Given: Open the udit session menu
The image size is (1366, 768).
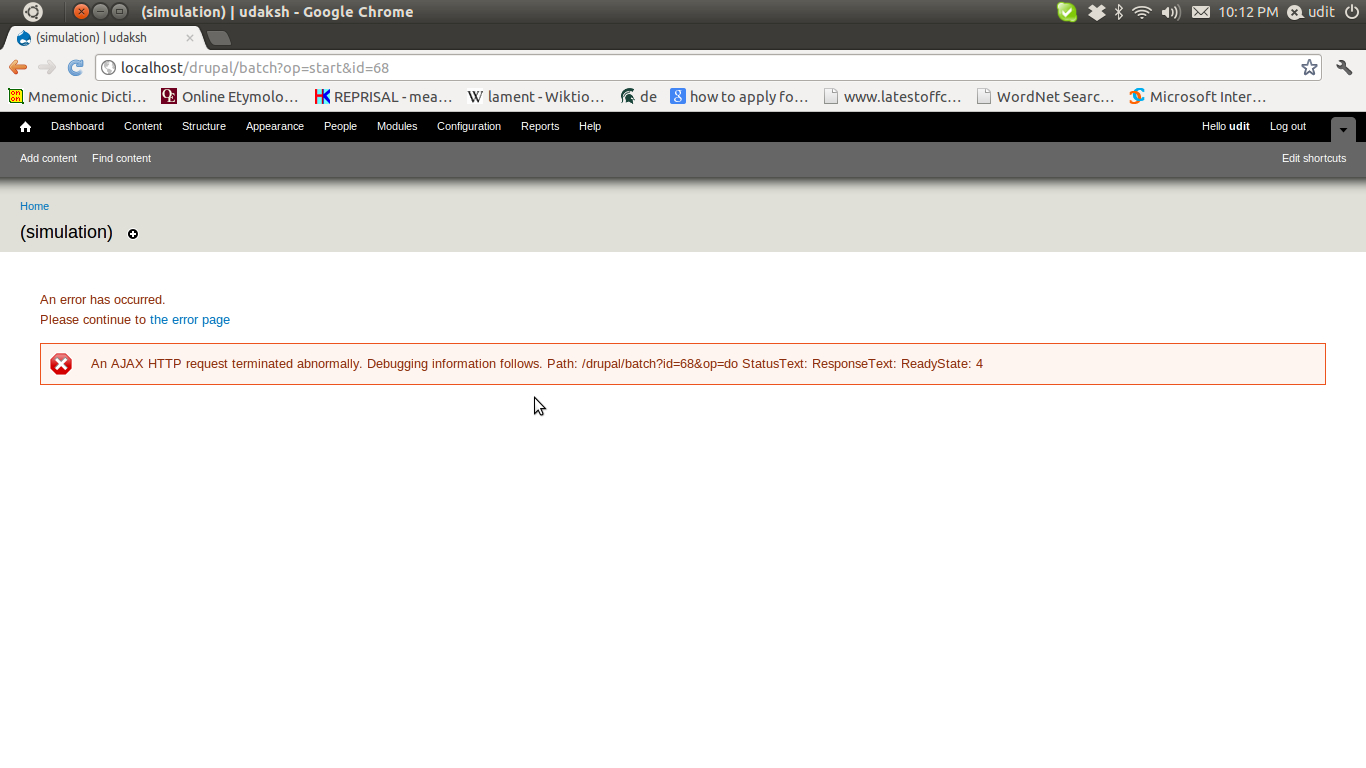Looking at the screenshot, I should pos(1310,12).
